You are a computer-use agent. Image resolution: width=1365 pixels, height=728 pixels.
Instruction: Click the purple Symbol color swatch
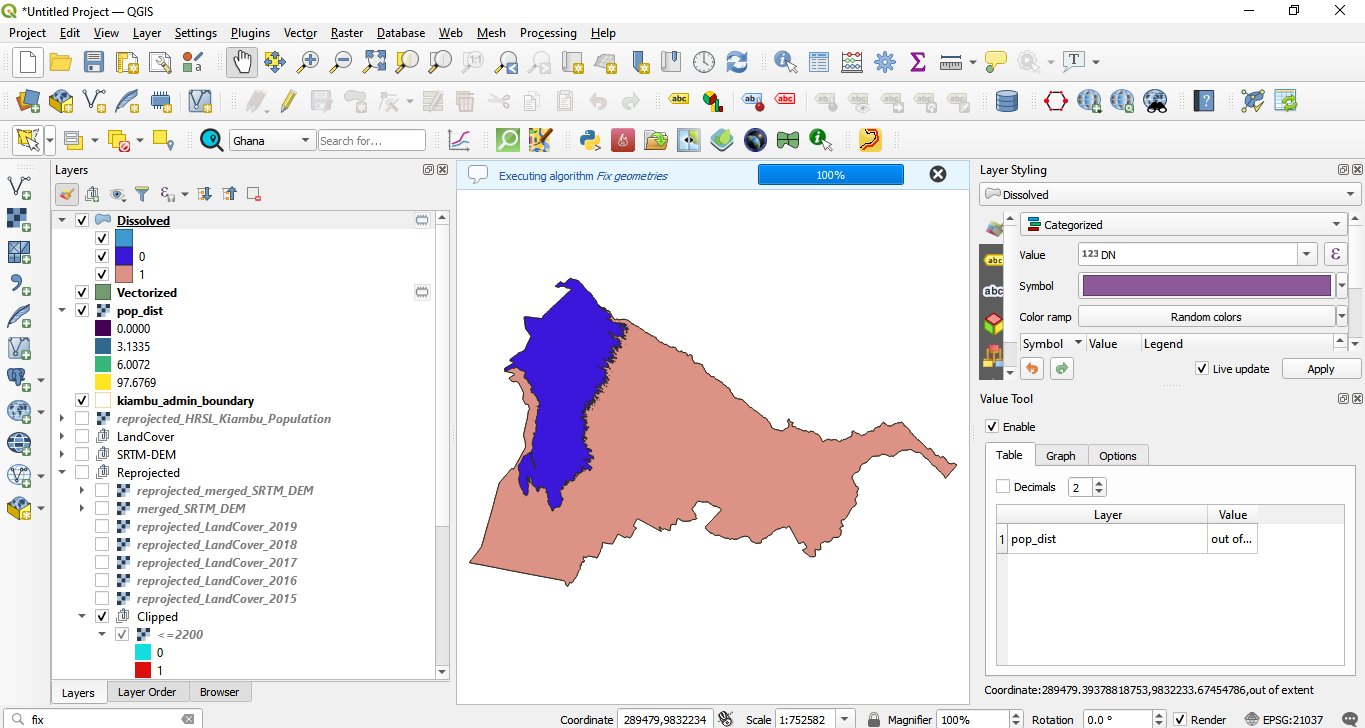click(x=1207, y=286)
